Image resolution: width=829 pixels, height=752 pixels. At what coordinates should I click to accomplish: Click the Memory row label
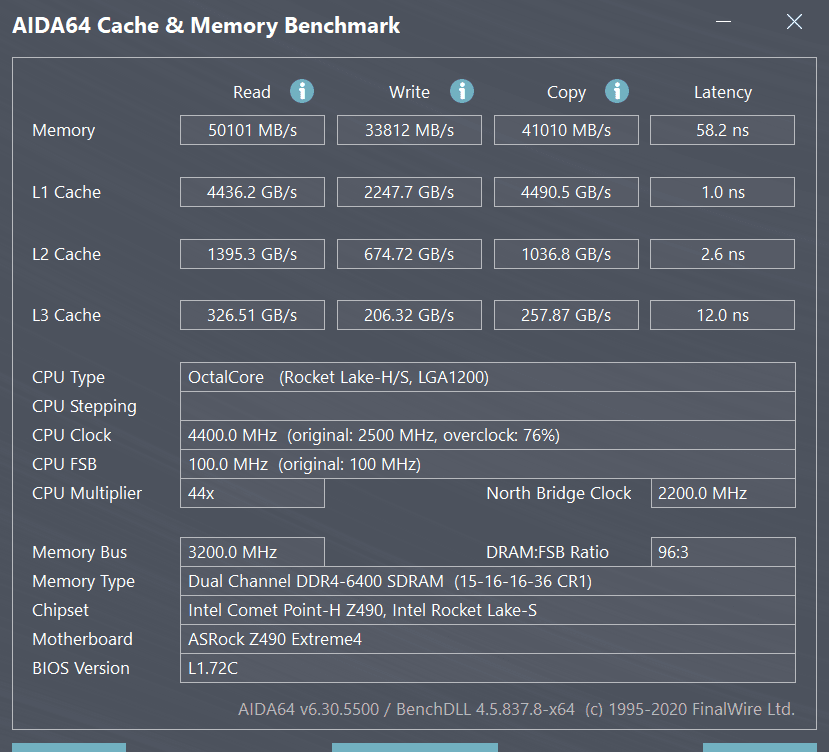click(x=63, y=130)
